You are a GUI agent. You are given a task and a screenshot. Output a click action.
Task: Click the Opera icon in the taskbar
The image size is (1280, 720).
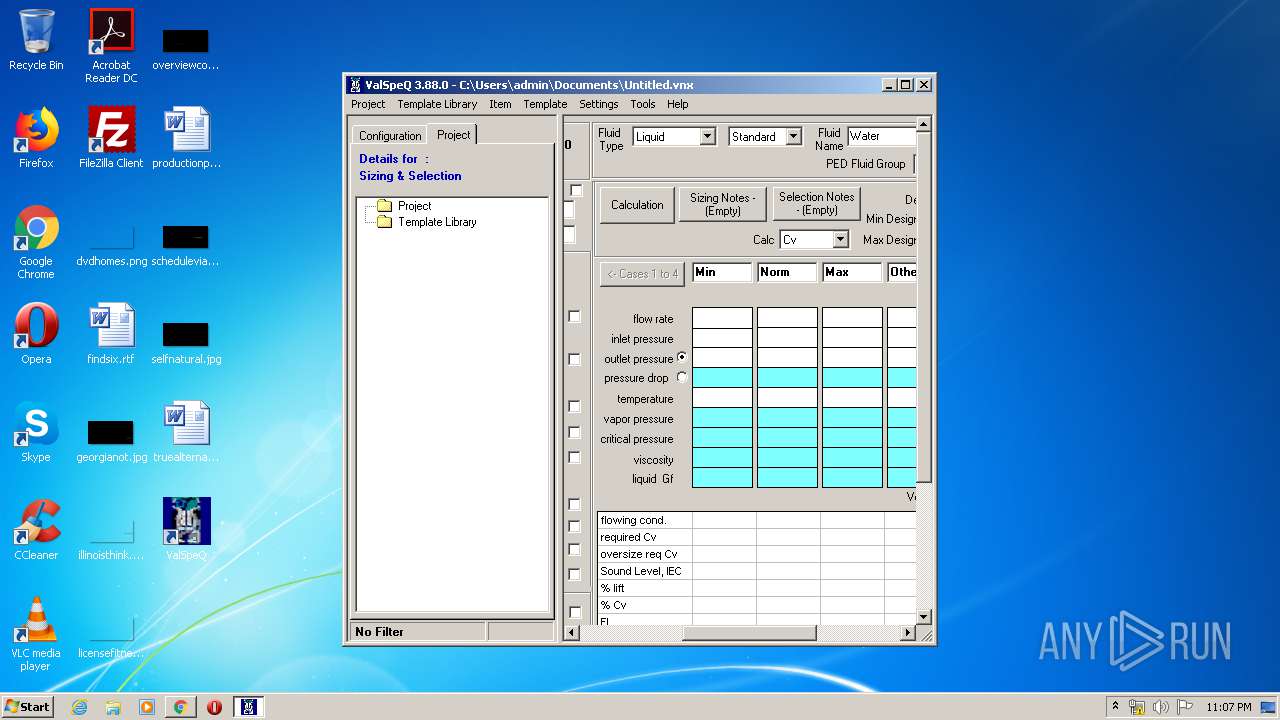pyautogui.click(x=214, y=707)
